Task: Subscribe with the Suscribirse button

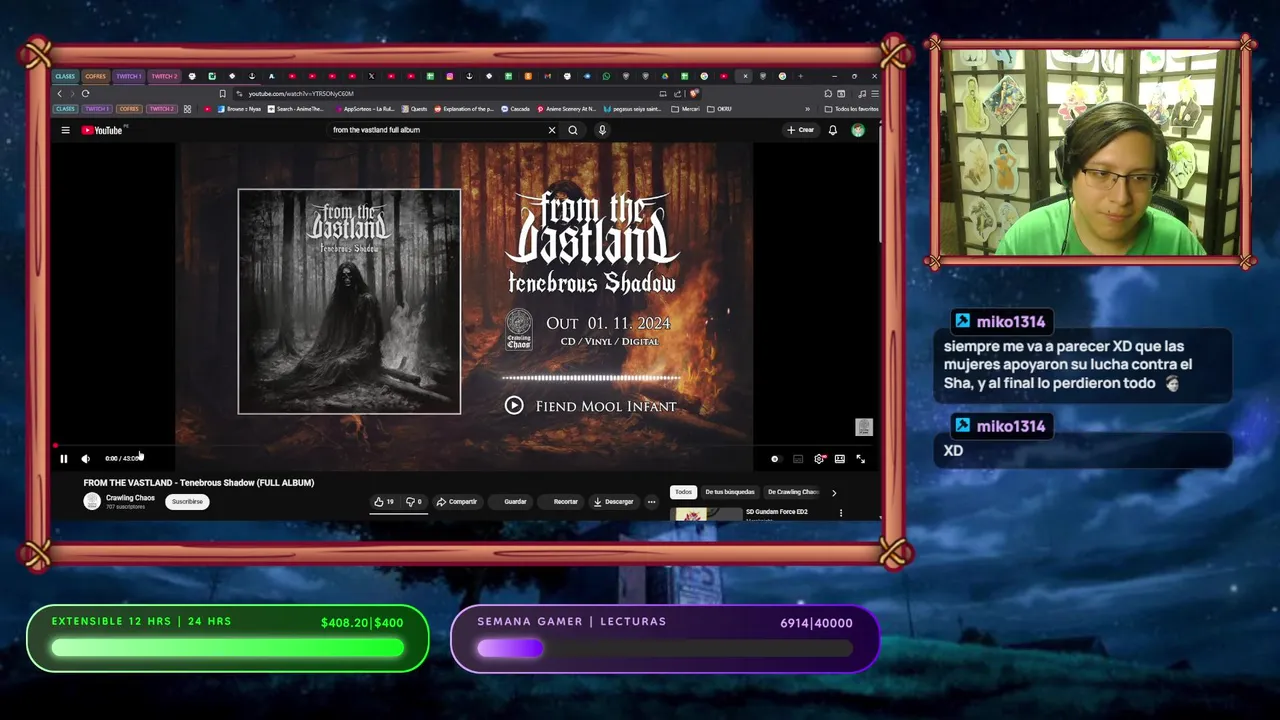Action: pyautogui.click(x=187, y=502)
